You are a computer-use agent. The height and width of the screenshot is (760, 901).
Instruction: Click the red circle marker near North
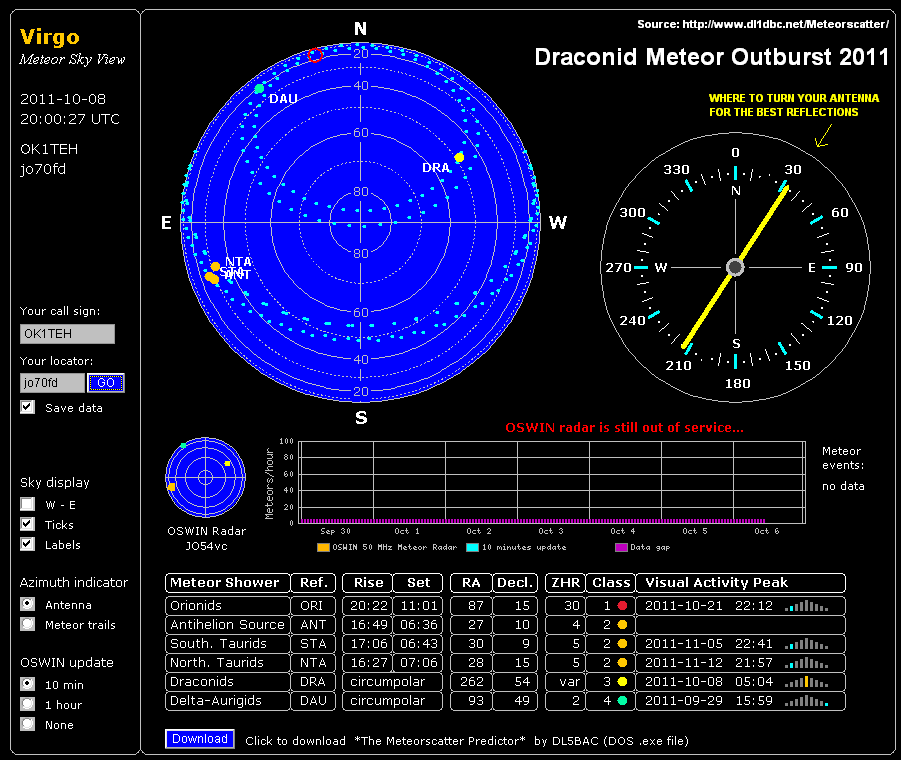[x=315, y=55]
